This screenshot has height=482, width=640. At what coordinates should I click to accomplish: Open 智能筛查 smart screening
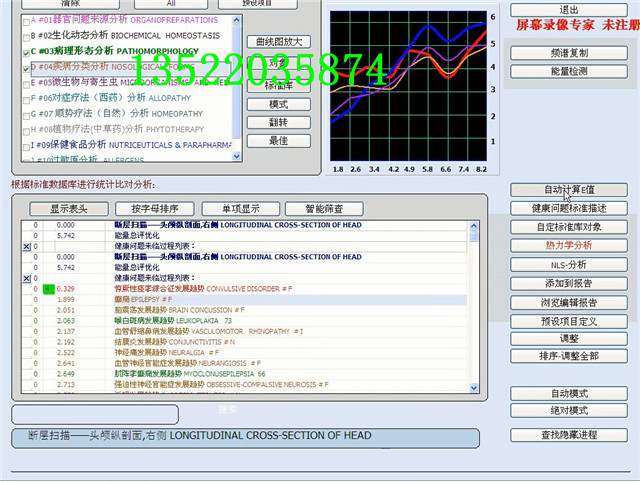pos(316,209)
